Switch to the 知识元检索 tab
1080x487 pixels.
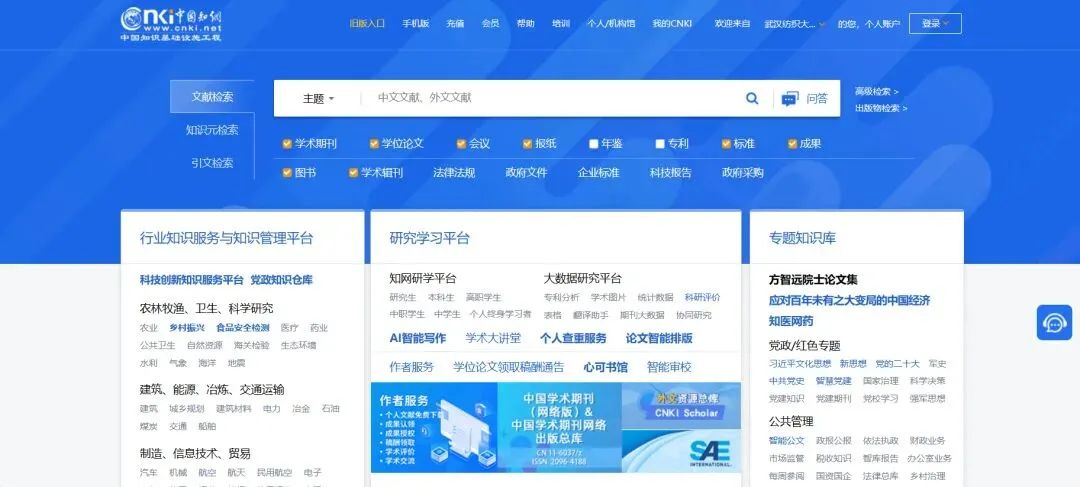coord(212,129)
